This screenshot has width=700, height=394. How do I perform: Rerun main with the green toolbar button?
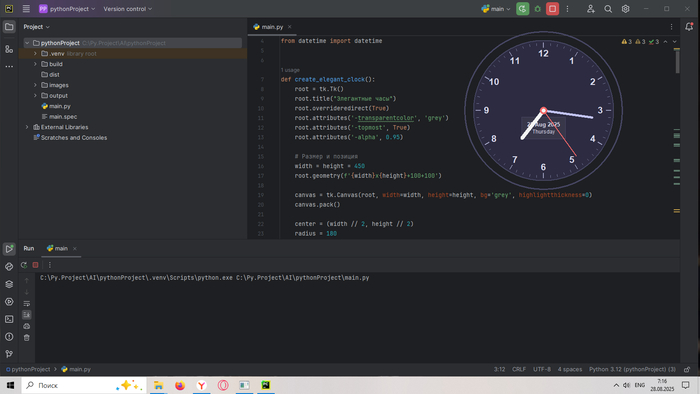[x=522, y=9]
